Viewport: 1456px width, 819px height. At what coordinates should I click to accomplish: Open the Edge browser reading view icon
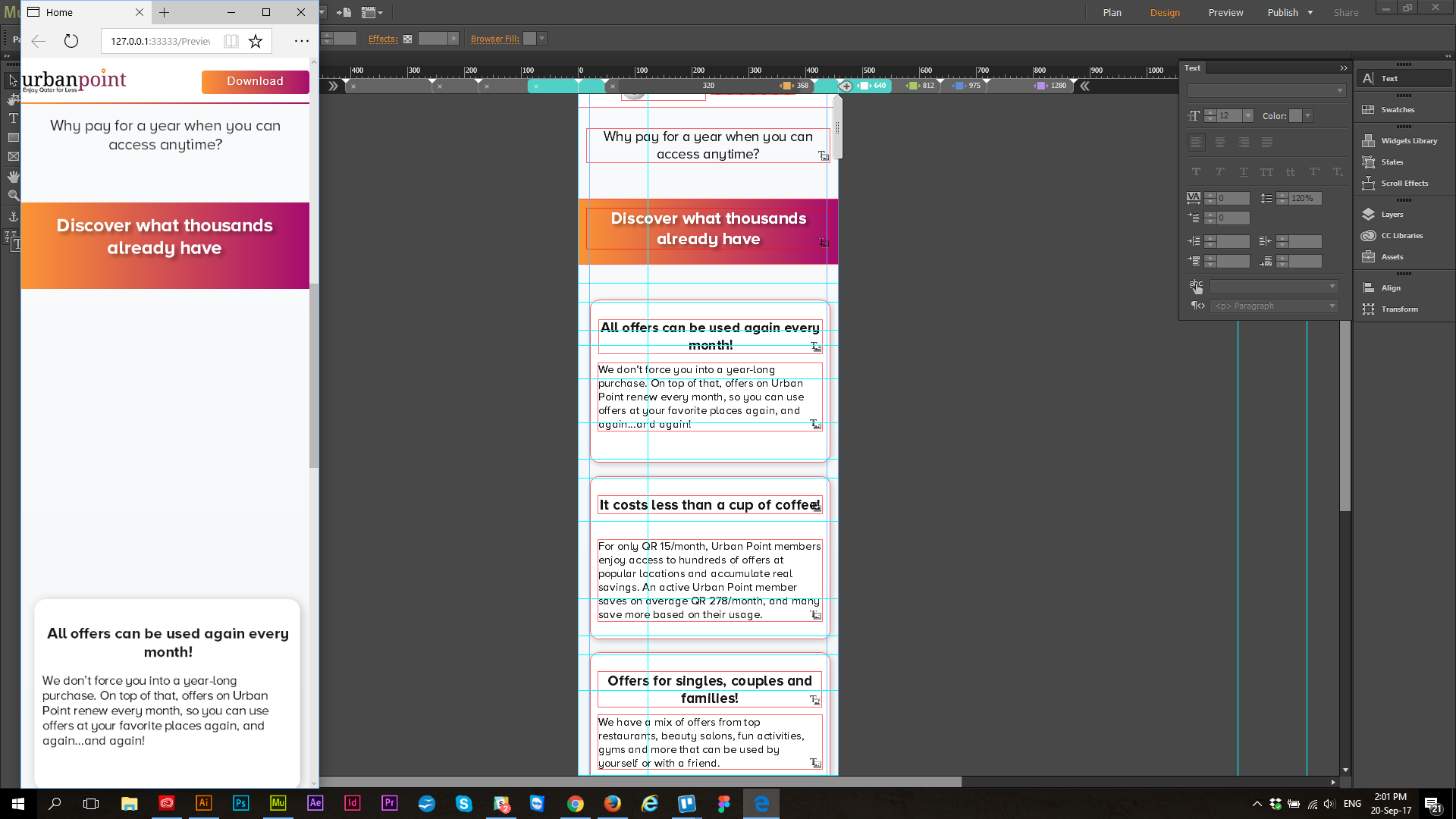231,41
